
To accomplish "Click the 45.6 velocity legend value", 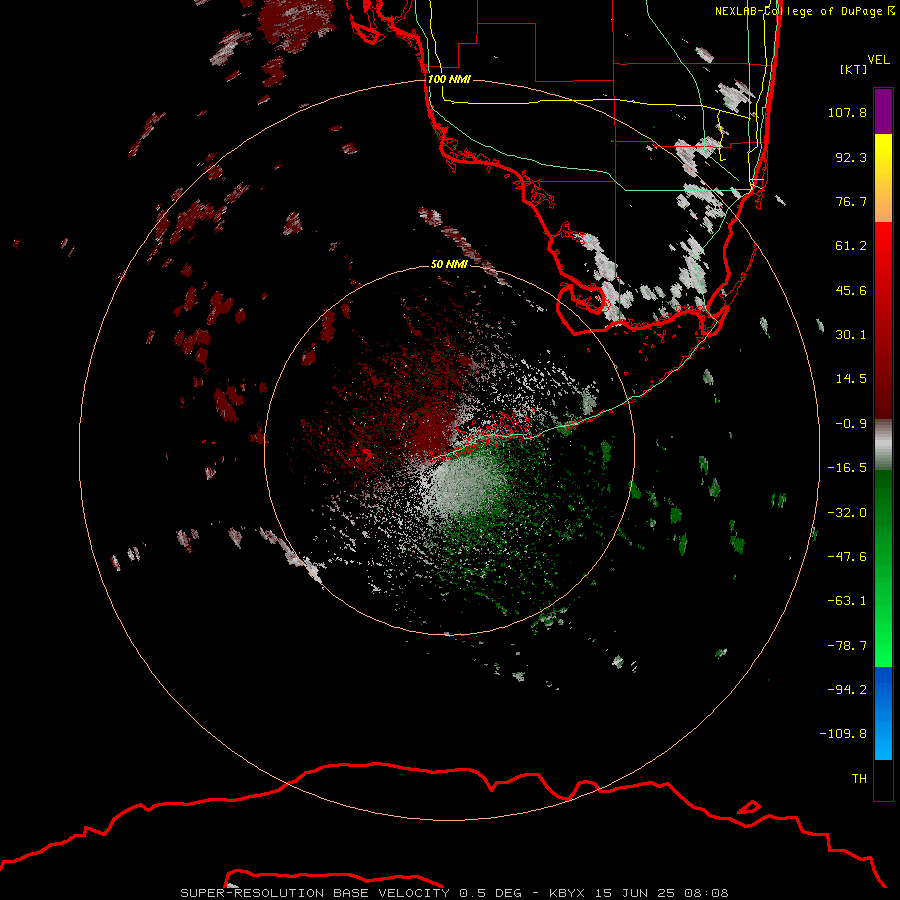I will (x=851, y=290).
